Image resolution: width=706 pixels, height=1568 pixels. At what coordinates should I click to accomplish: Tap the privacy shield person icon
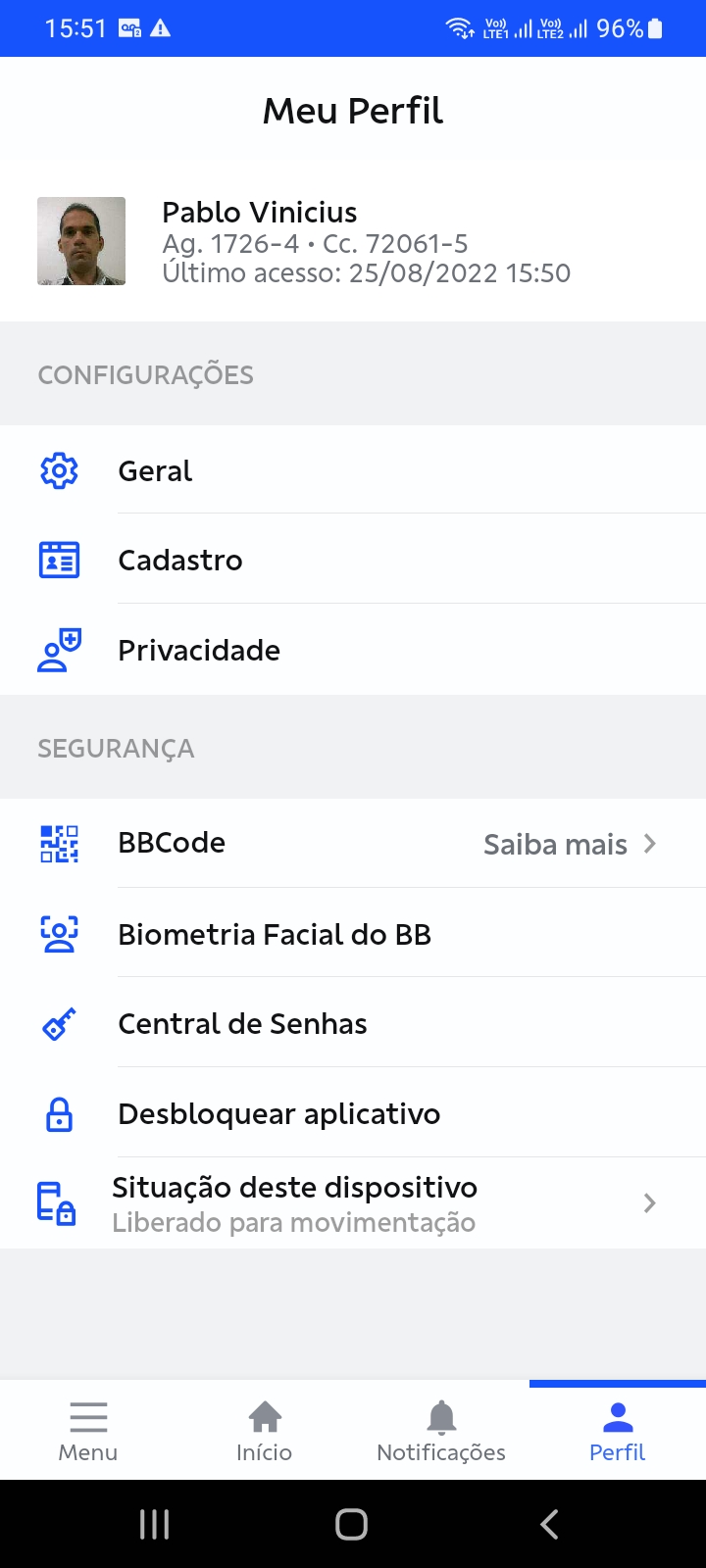pos(59,651)
